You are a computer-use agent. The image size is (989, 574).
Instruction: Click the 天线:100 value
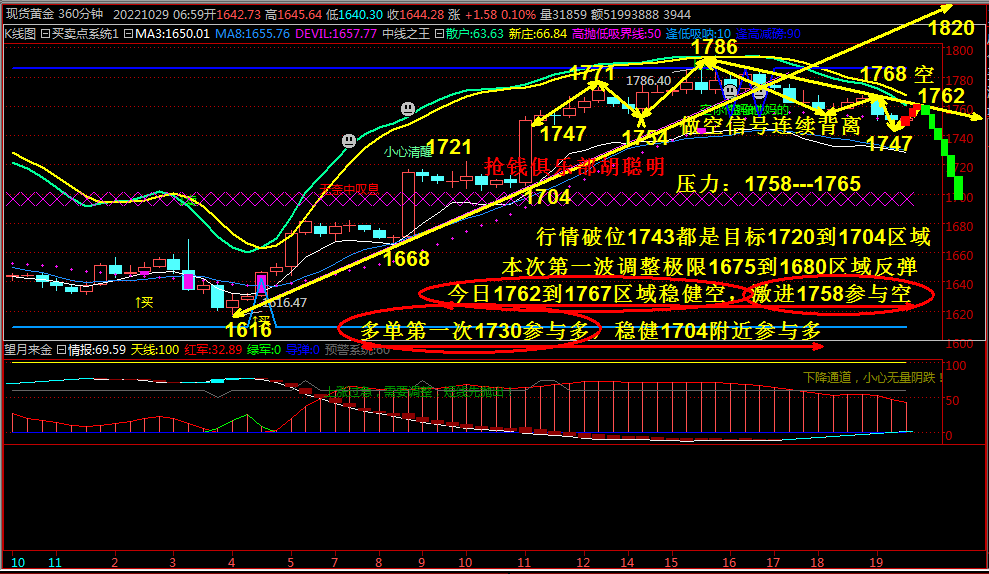click(155, 349)
